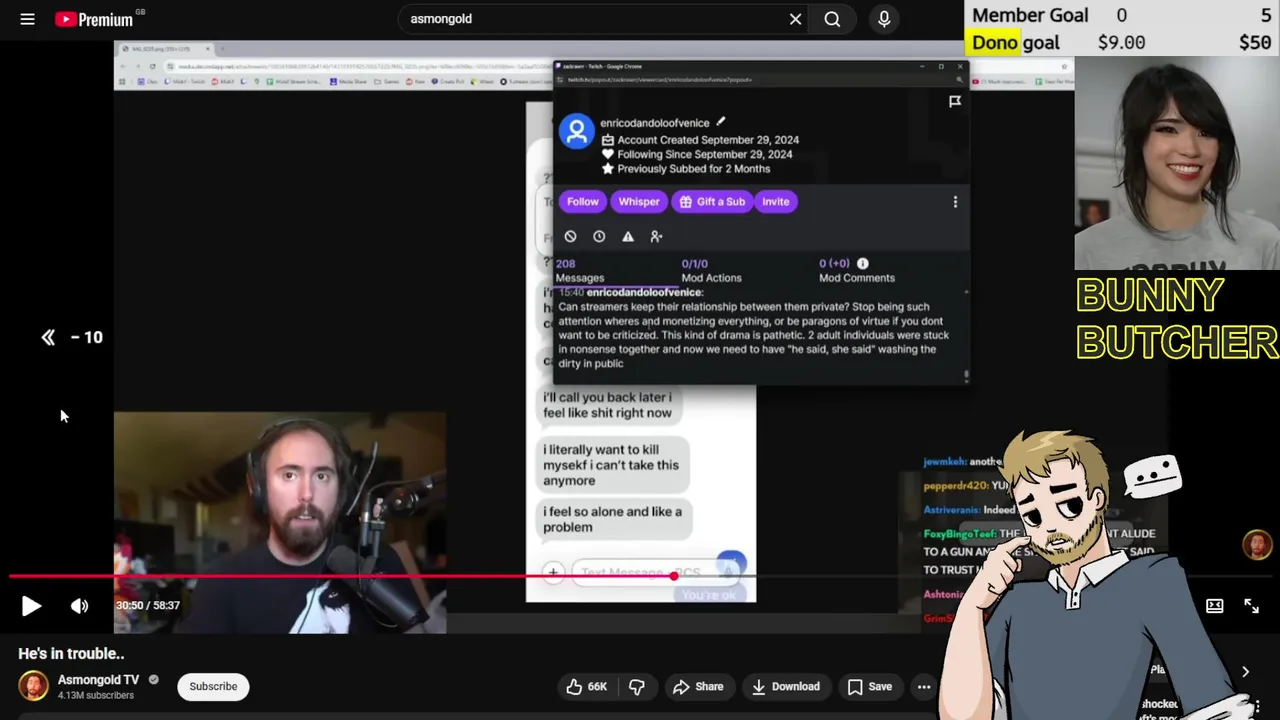Click the enricodandoloofvenice username heading
Image resolution: width=1280 pixels, height=720 pixels.
[655, 123]
